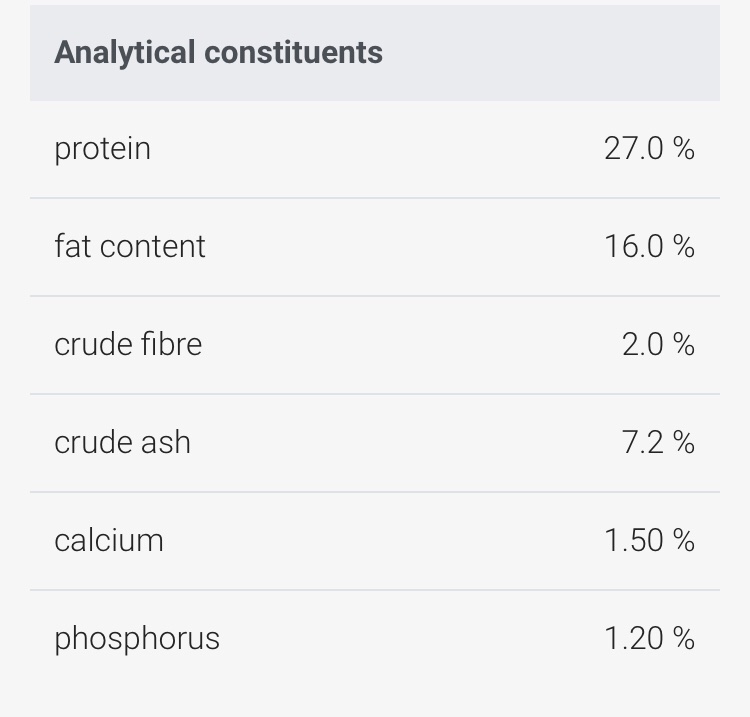Click the divider line below protein row
The width and height of the screenshot is (750, 717).
(375, 198)
